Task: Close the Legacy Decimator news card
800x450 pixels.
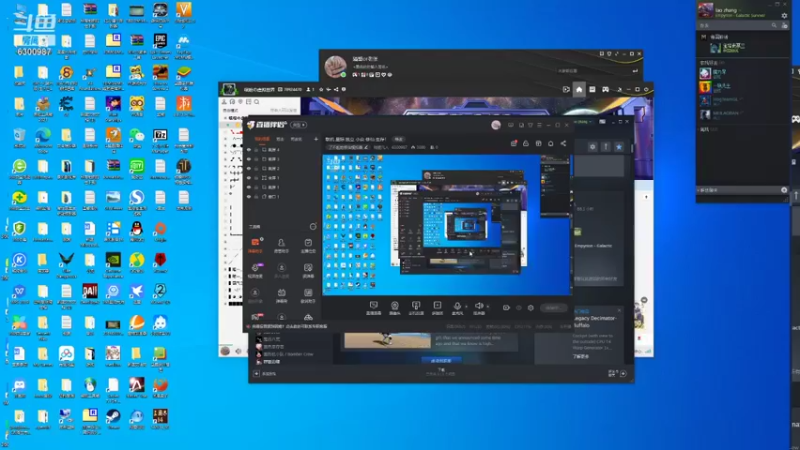Action: point(619,310)
